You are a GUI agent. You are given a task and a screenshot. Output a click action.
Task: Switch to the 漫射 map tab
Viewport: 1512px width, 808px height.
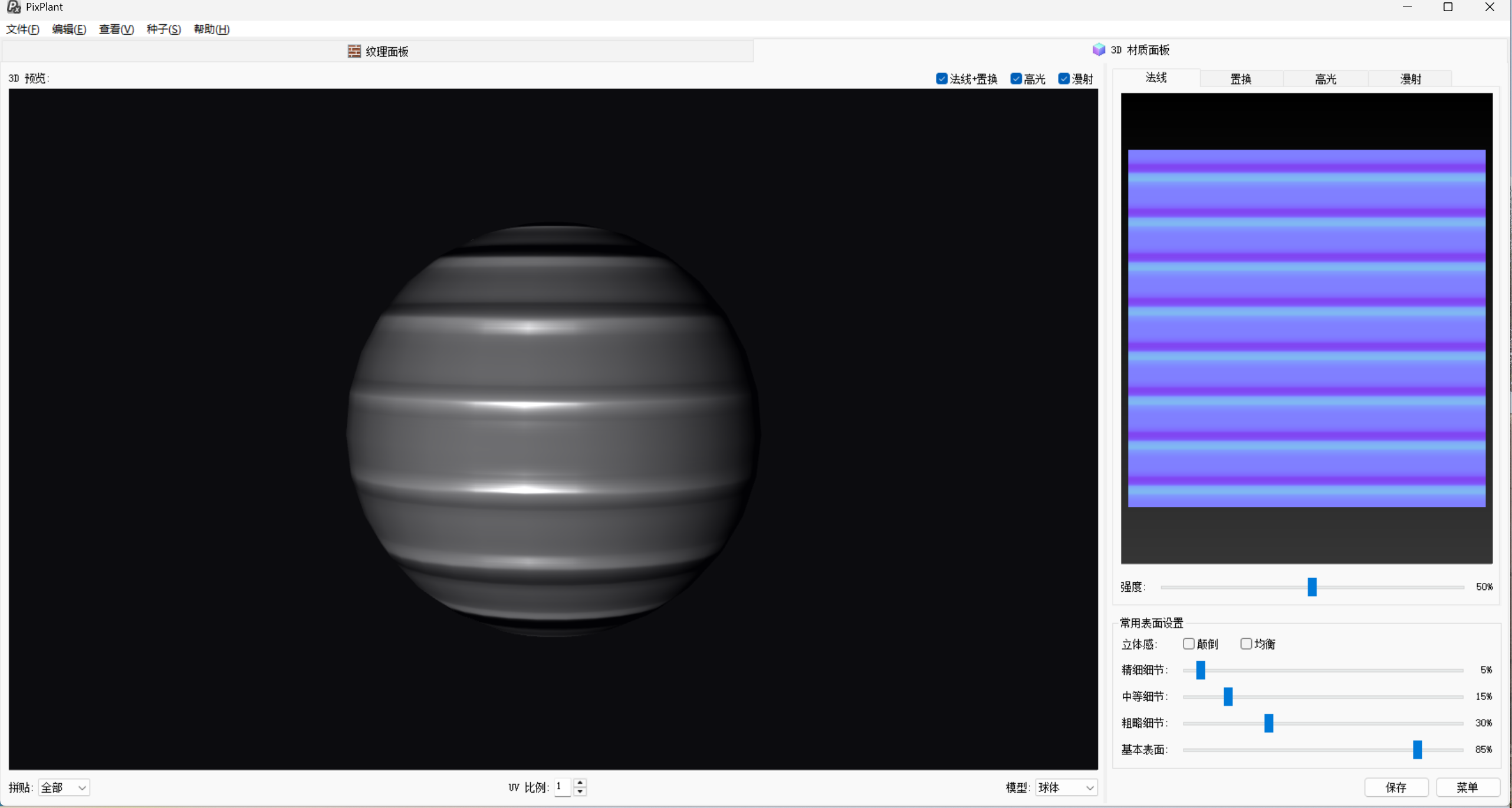(1410, 79)
